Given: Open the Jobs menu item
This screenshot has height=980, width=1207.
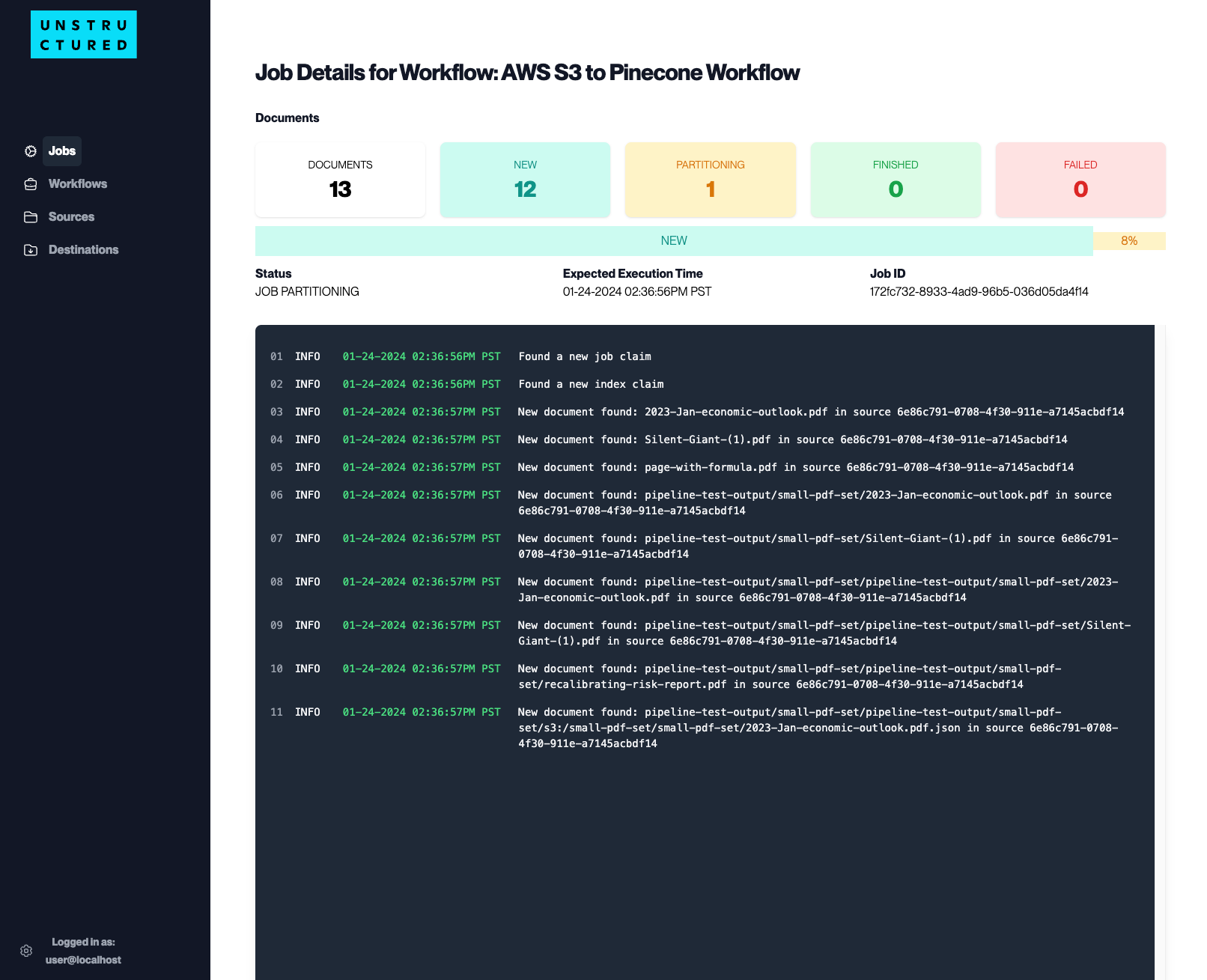Looking at the screenshot, I should click(62, 151).
